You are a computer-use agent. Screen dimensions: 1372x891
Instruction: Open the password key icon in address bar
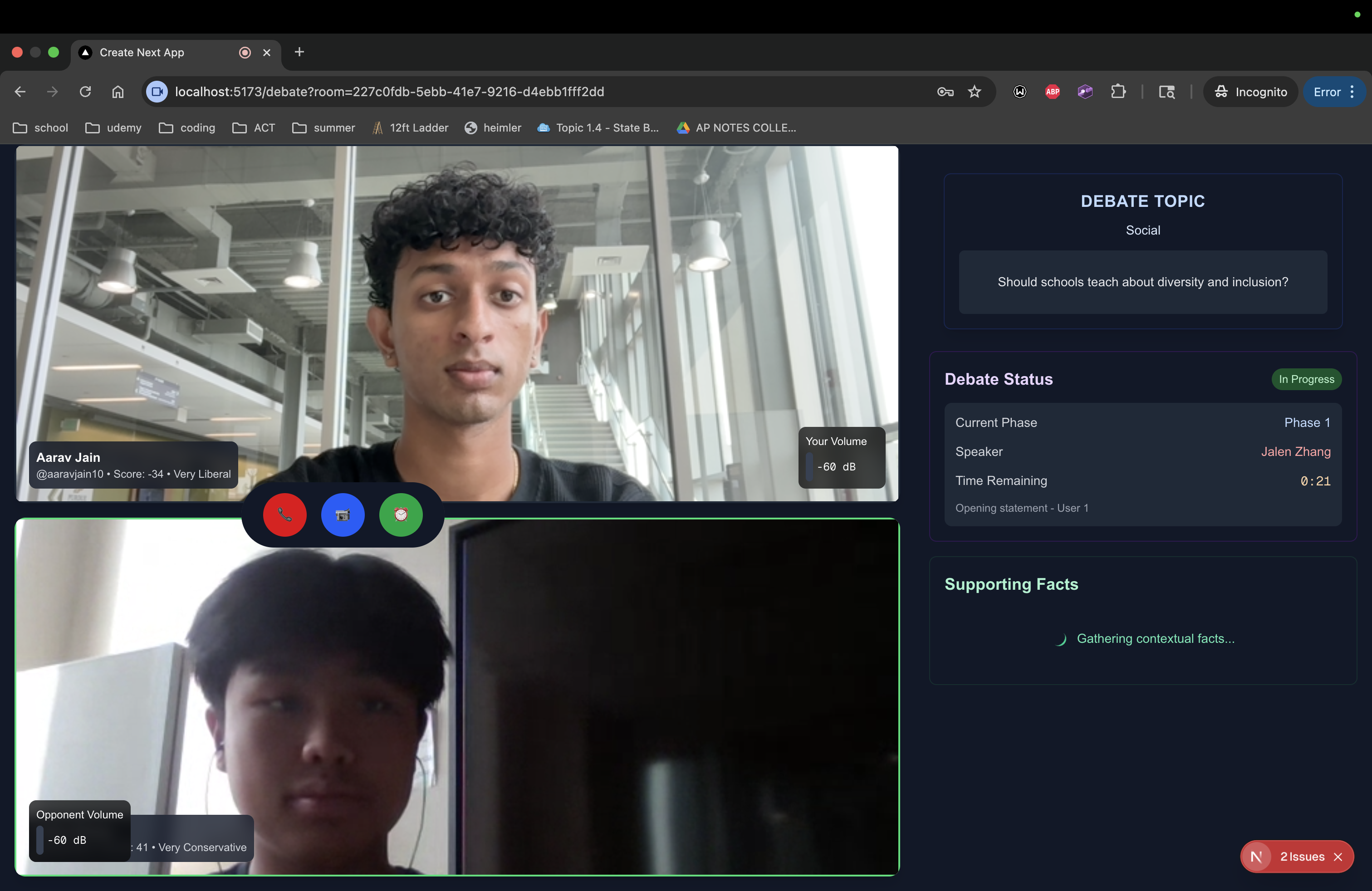(945, 92)
